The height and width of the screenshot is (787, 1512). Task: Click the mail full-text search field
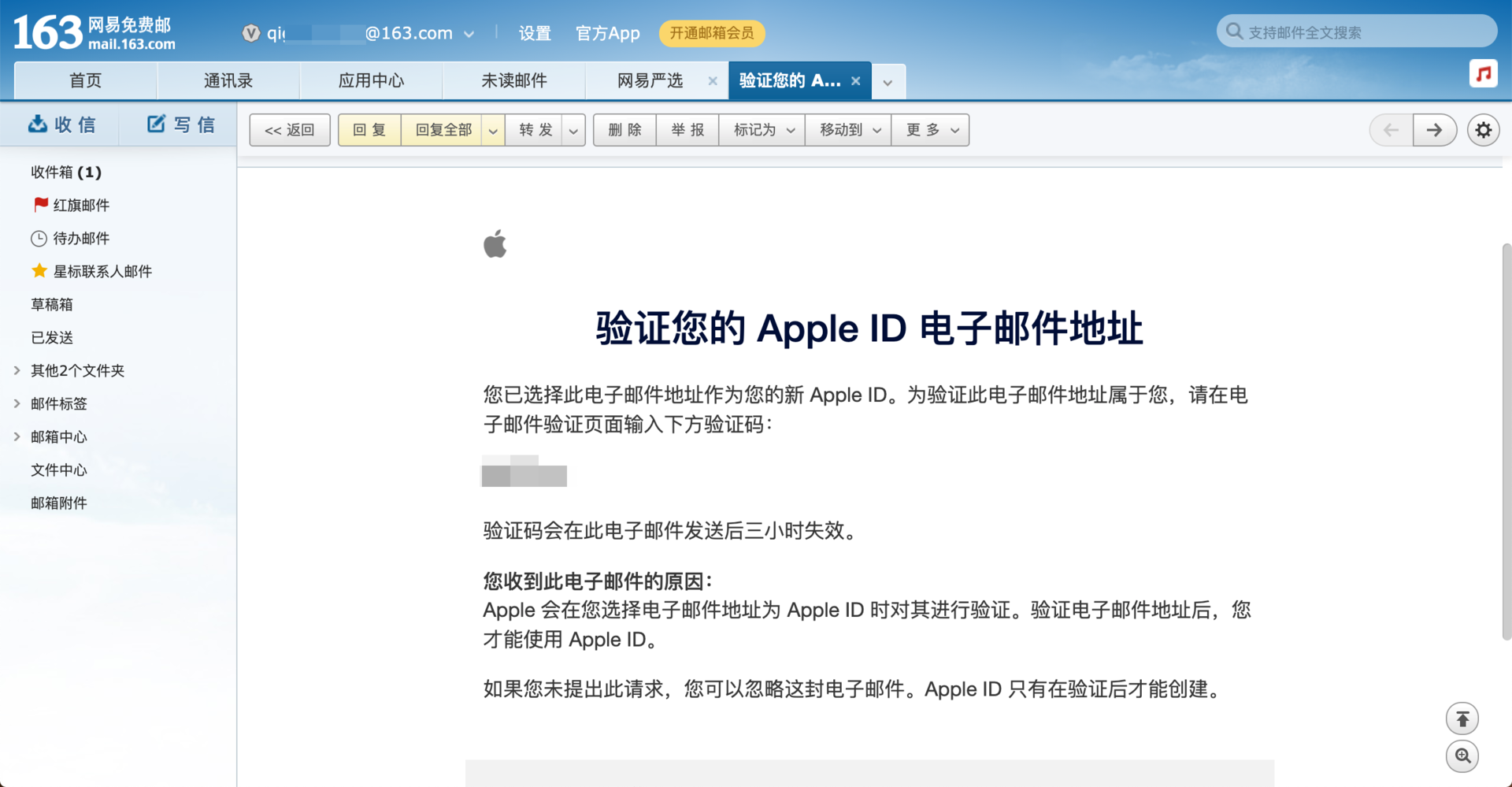1366,32
